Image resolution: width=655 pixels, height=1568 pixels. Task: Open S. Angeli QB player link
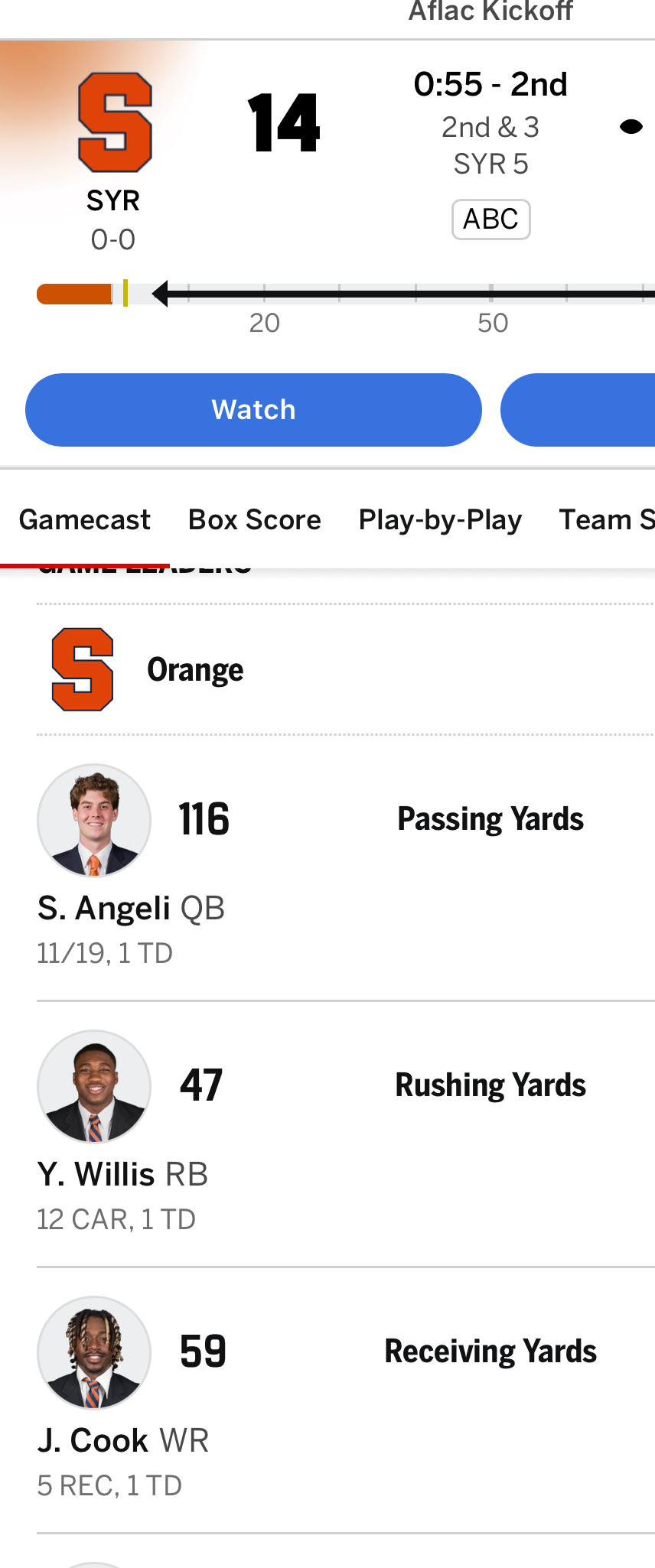pyautogui.click(x=131, y=908)
